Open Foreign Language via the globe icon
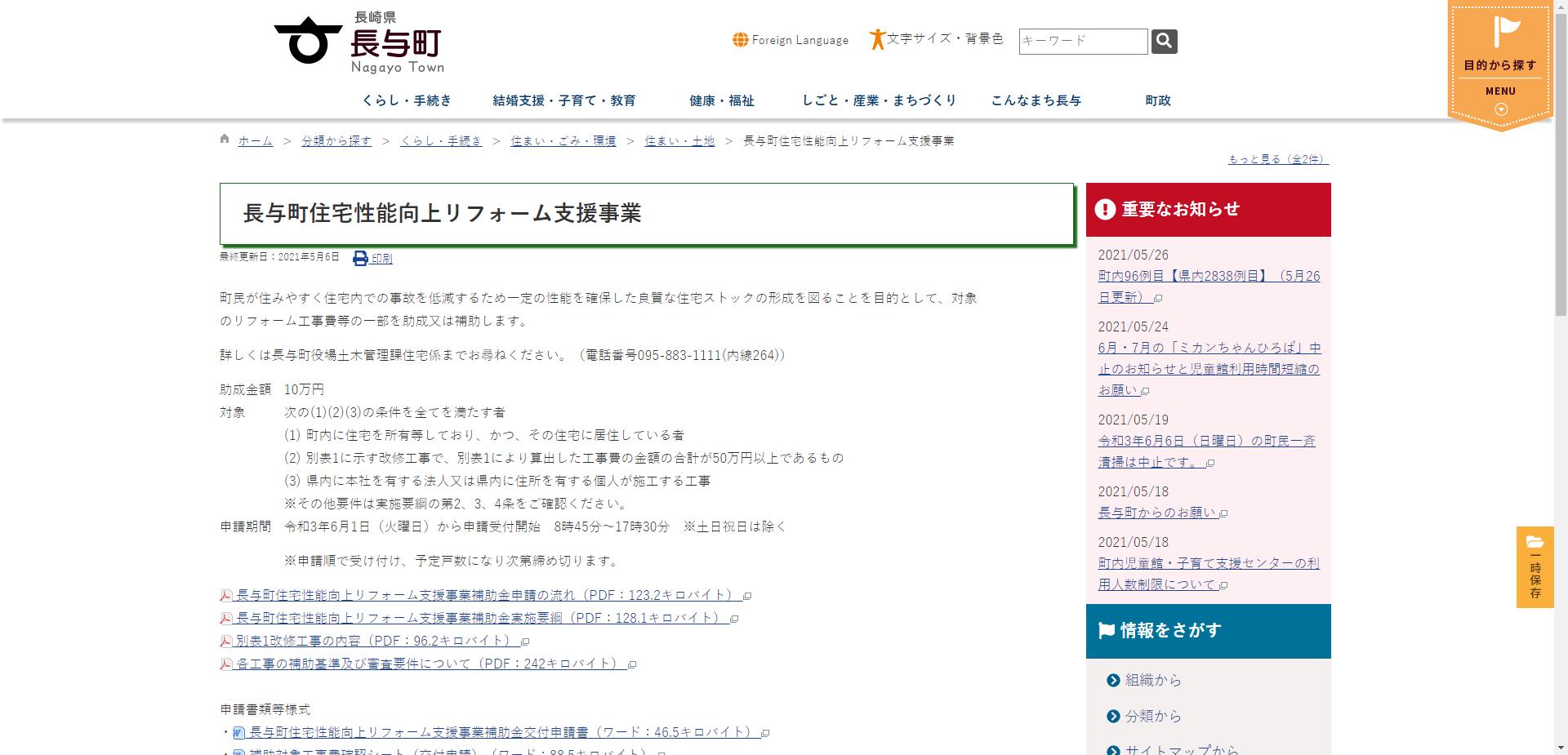The height and width of the screenshot is (755, 1568). coord(739,38)
